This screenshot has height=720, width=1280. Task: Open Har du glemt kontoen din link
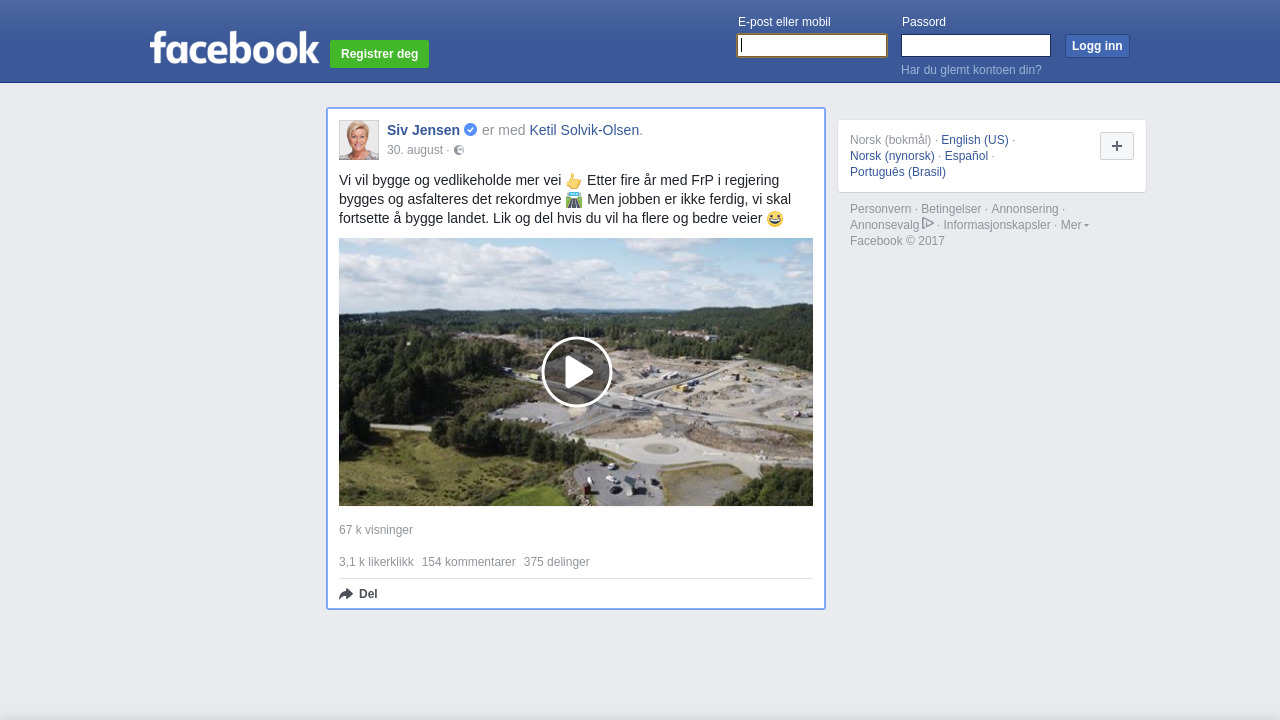click(x=971, y=70)
